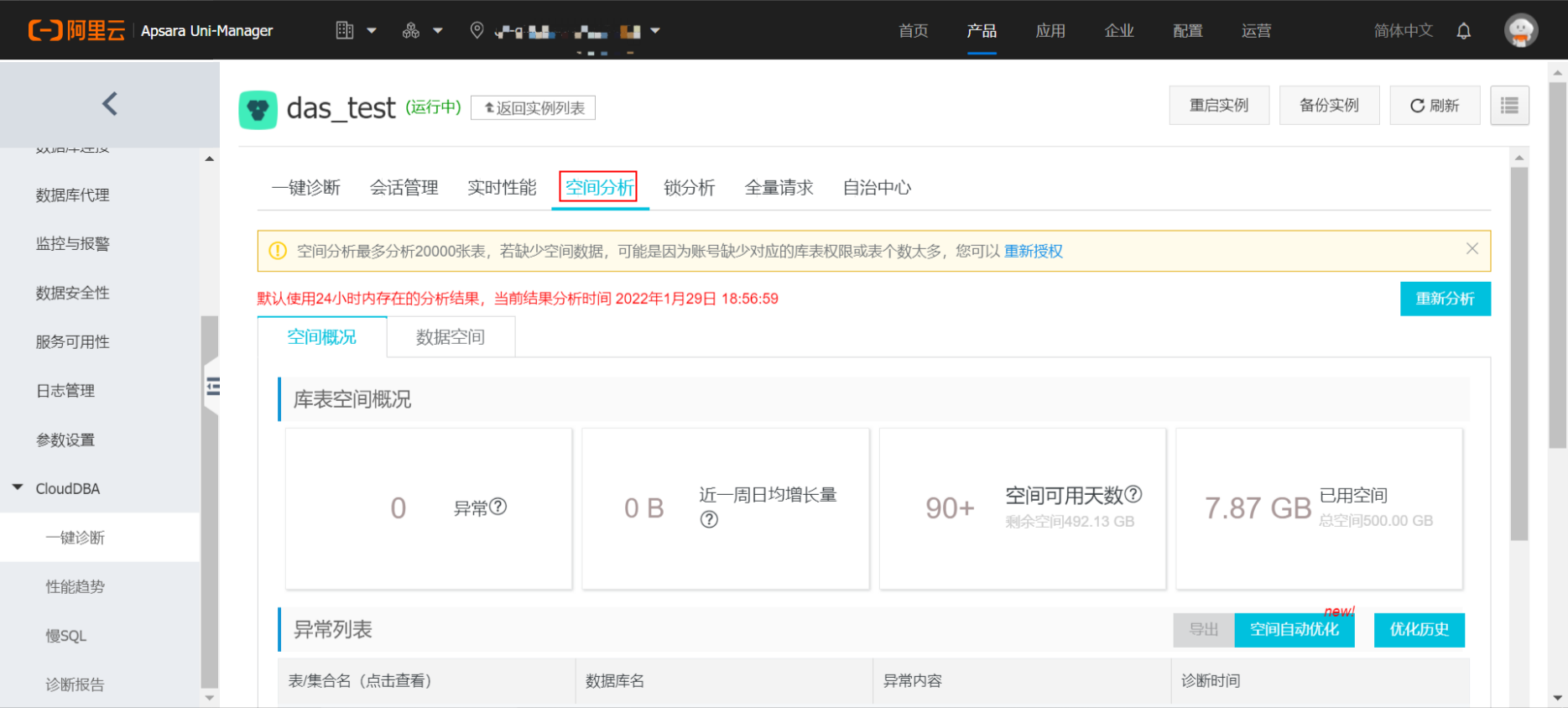1568x708 pixels.
Task: Open the organization building icon dropdown
Action: click(356, 31)
